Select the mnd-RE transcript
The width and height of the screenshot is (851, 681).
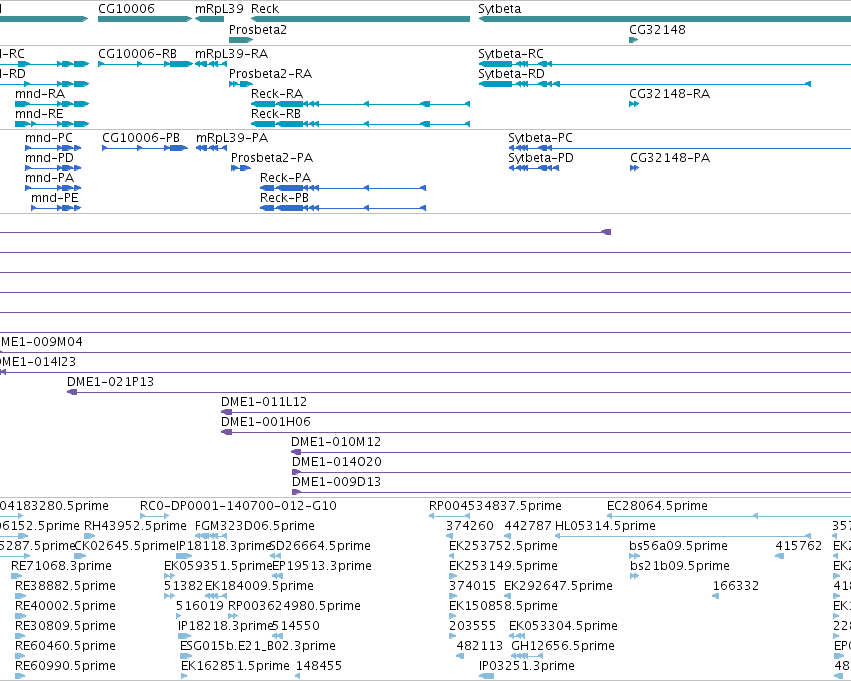[52, 124]
